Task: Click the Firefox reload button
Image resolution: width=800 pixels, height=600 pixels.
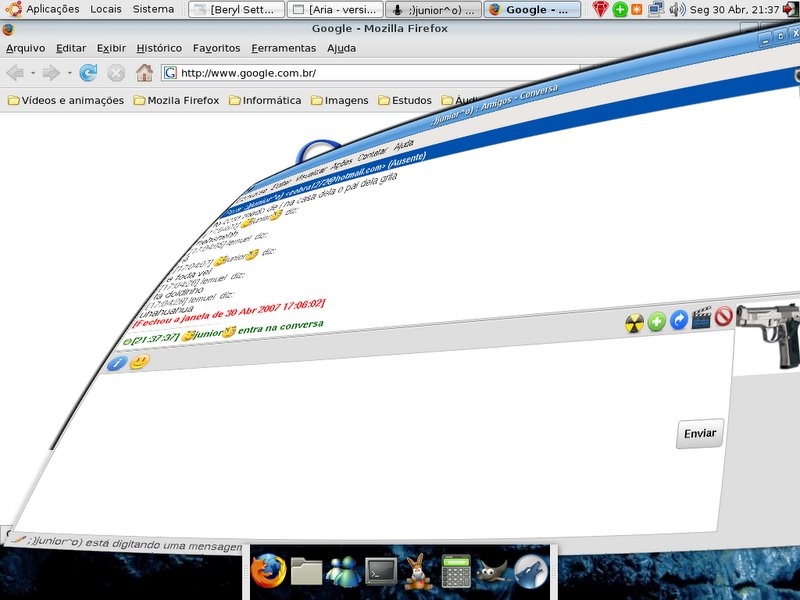Action: coord(88,73)
